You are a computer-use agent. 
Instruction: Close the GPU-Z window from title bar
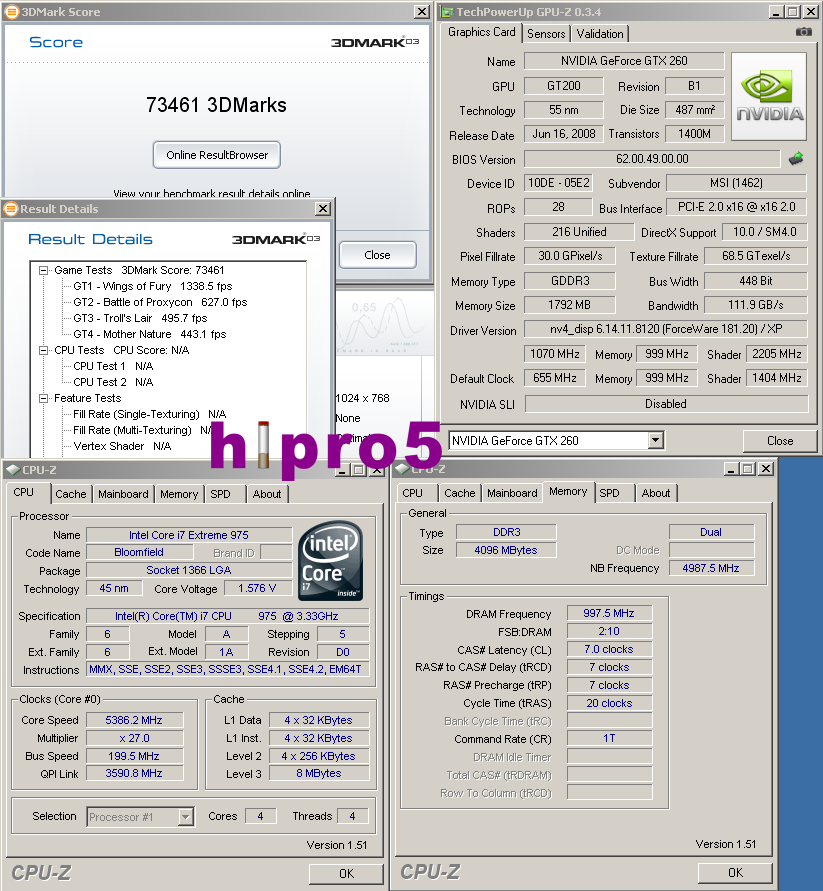811,11
